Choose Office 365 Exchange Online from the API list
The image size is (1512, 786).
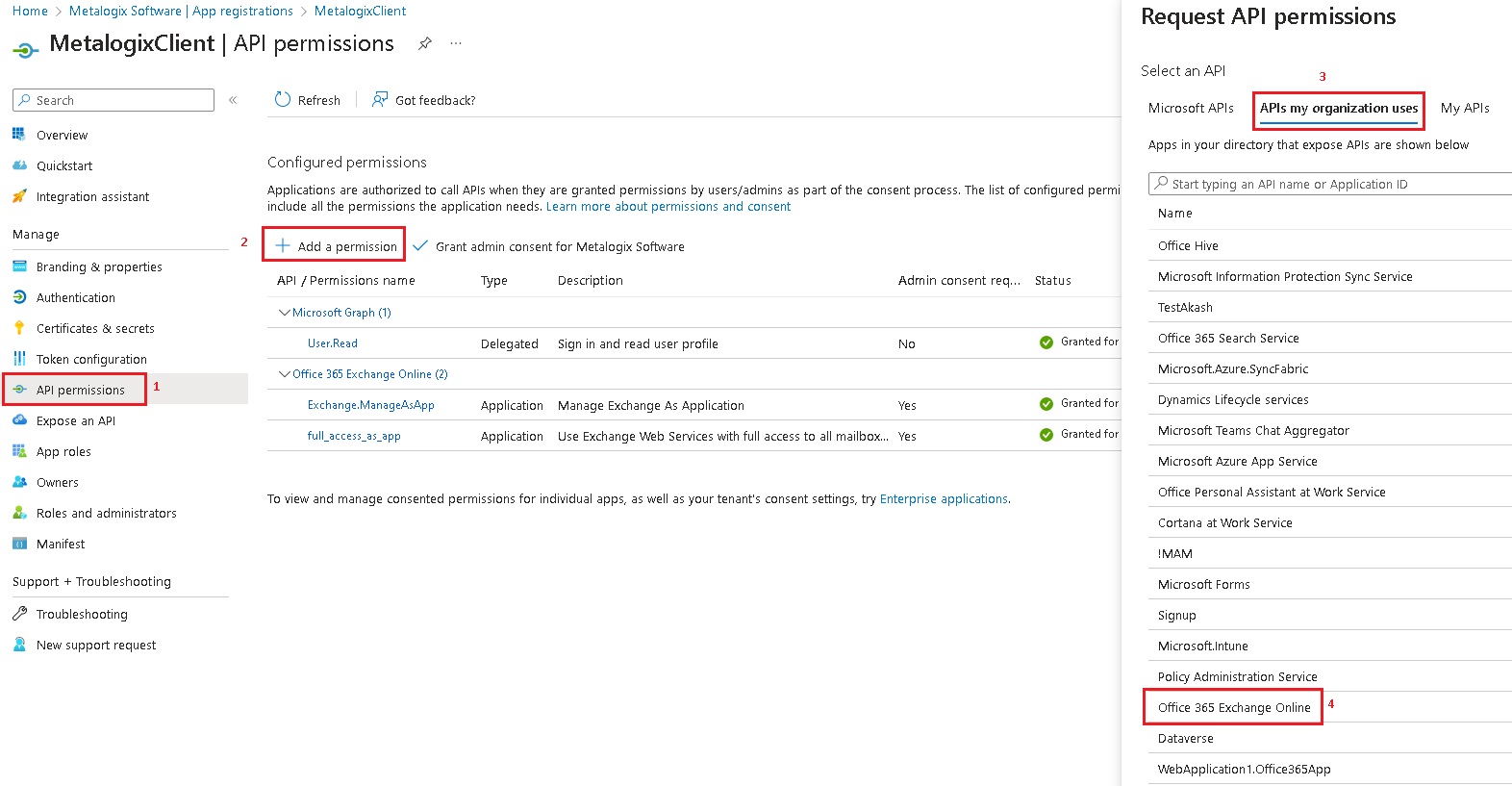click(x=1233, y=708)
